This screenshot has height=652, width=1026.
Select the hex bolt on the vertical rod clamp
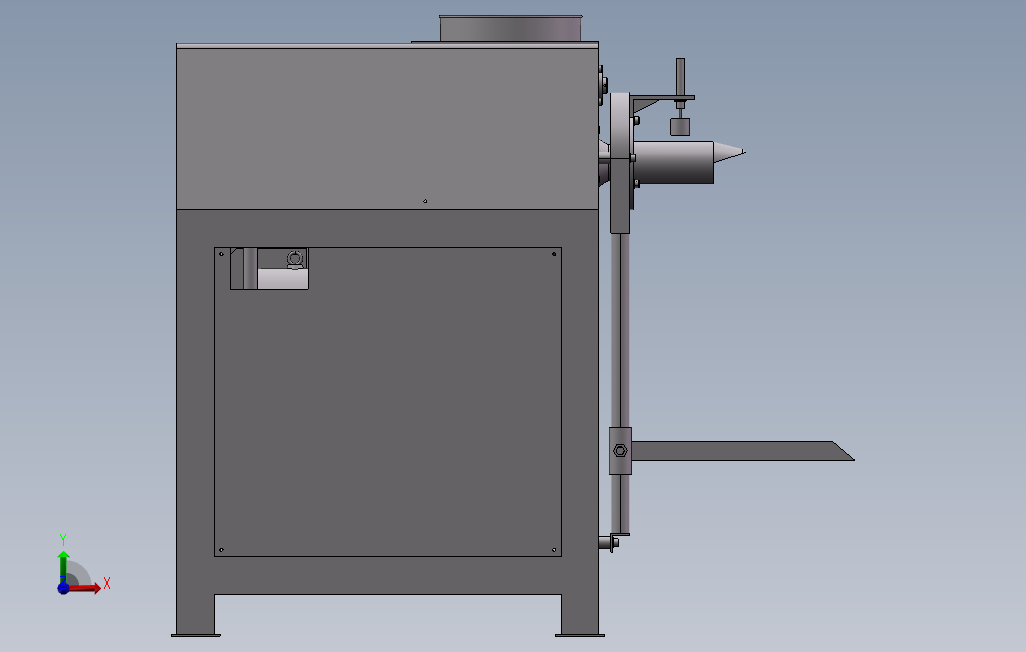point(620,450)
